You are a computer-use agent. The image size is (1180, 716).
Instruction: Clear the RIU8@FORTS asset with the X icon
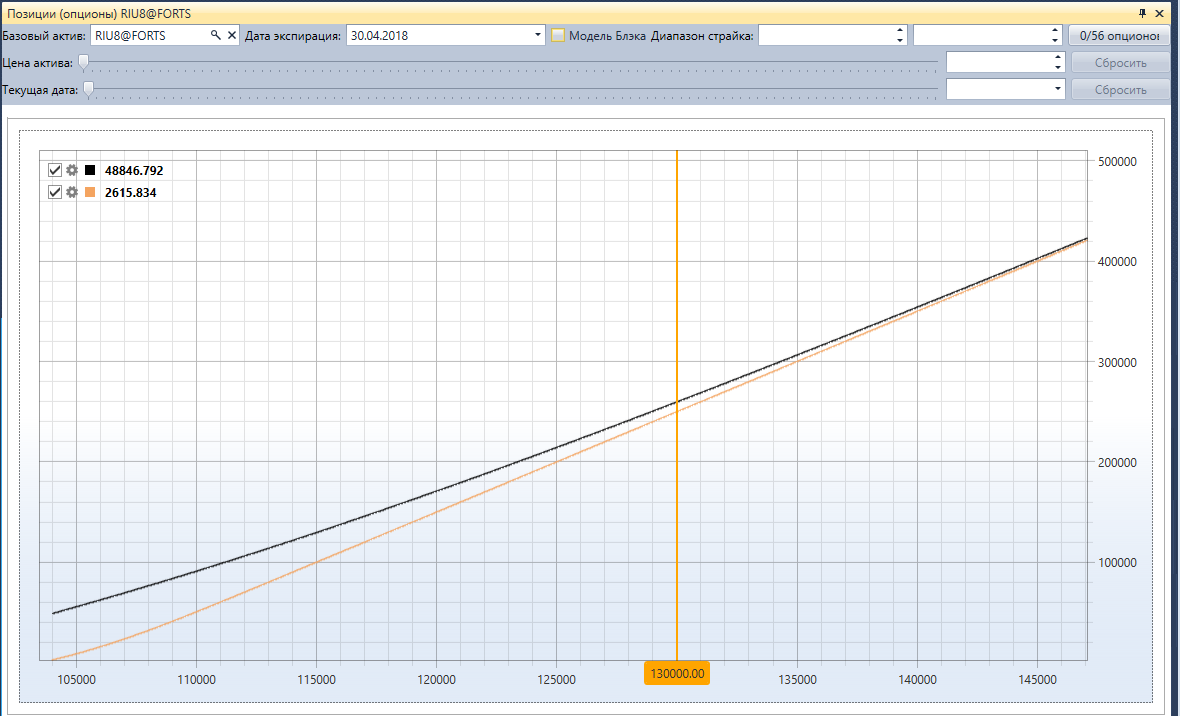232,35
